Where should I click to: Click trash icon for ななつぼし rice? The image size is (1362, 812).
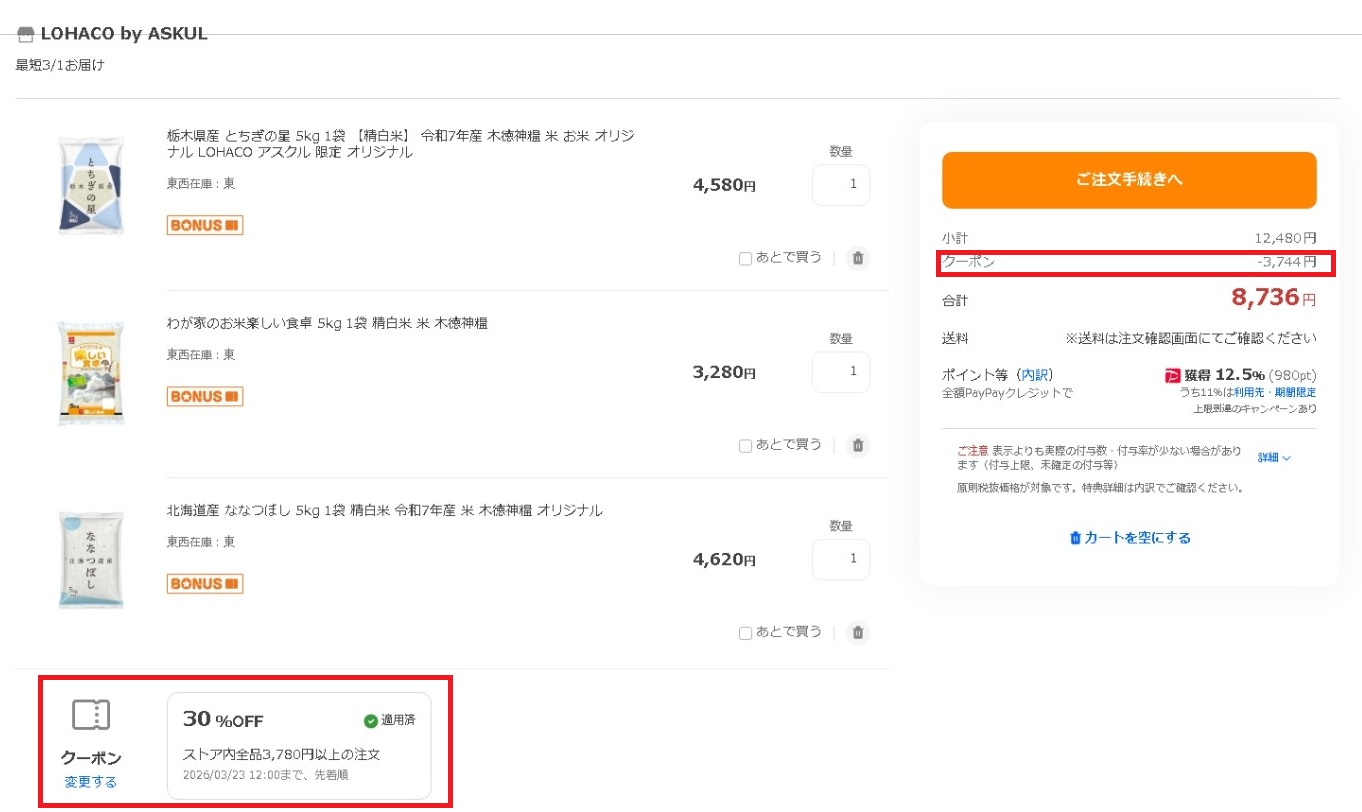click(x=857, y=633)
